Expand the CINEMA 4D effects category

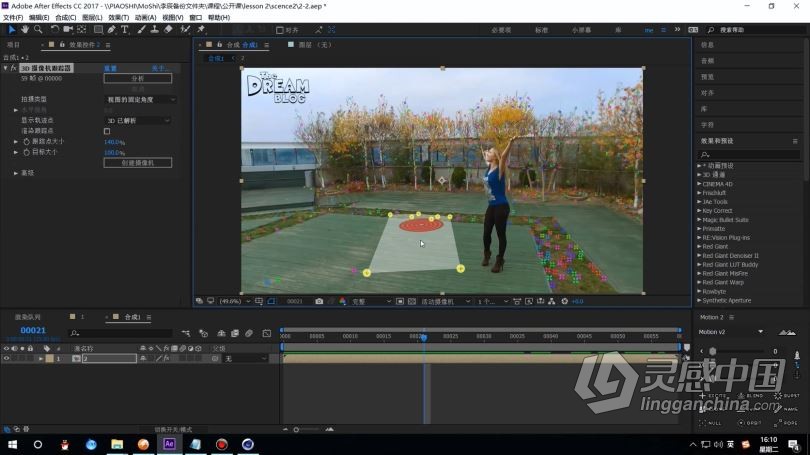click(699, 184)
